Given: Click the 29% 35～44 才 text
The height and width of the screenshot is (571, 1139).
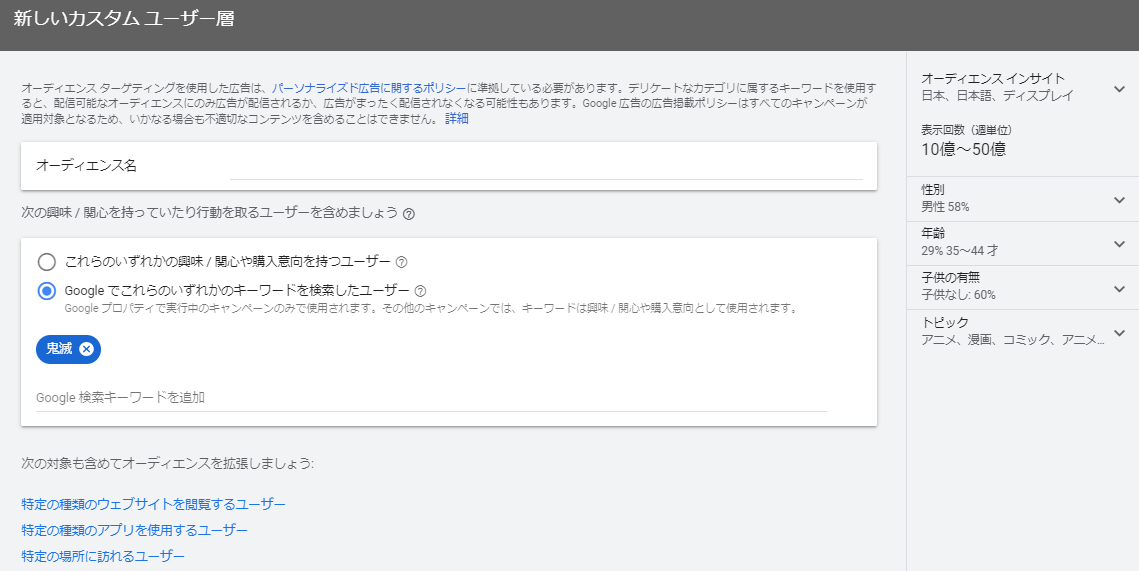Looking at the screenshot, I should (960, 251).
